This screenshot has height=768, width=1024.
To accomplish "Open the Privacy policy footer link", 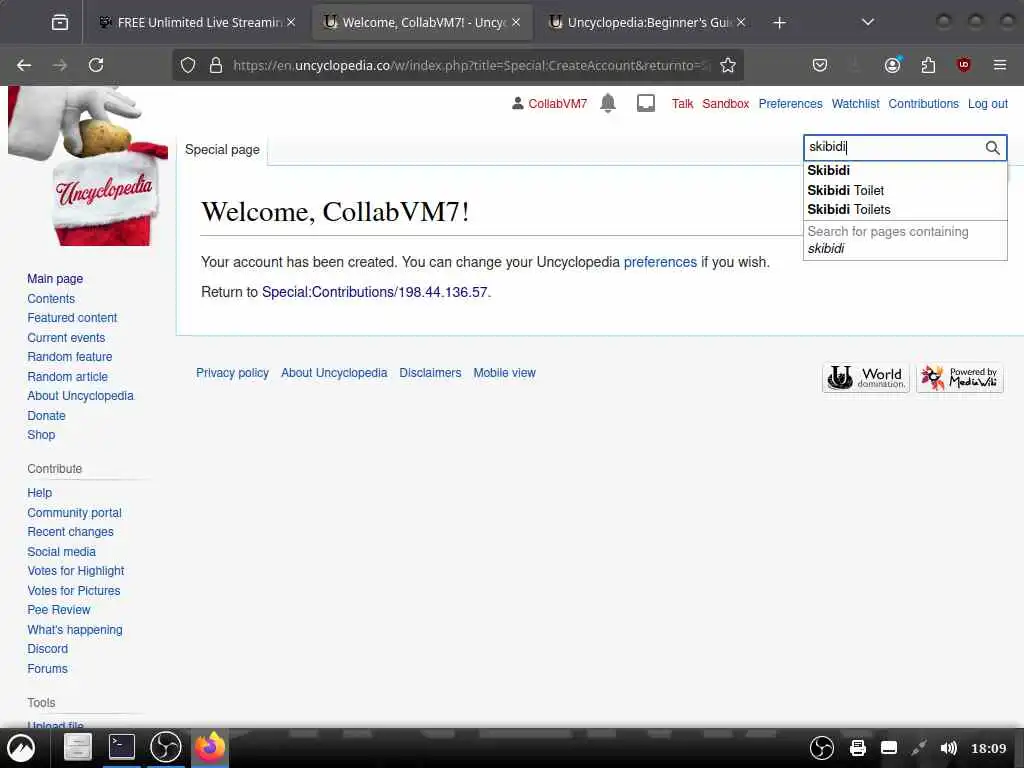I will click(x=232, y=373).
